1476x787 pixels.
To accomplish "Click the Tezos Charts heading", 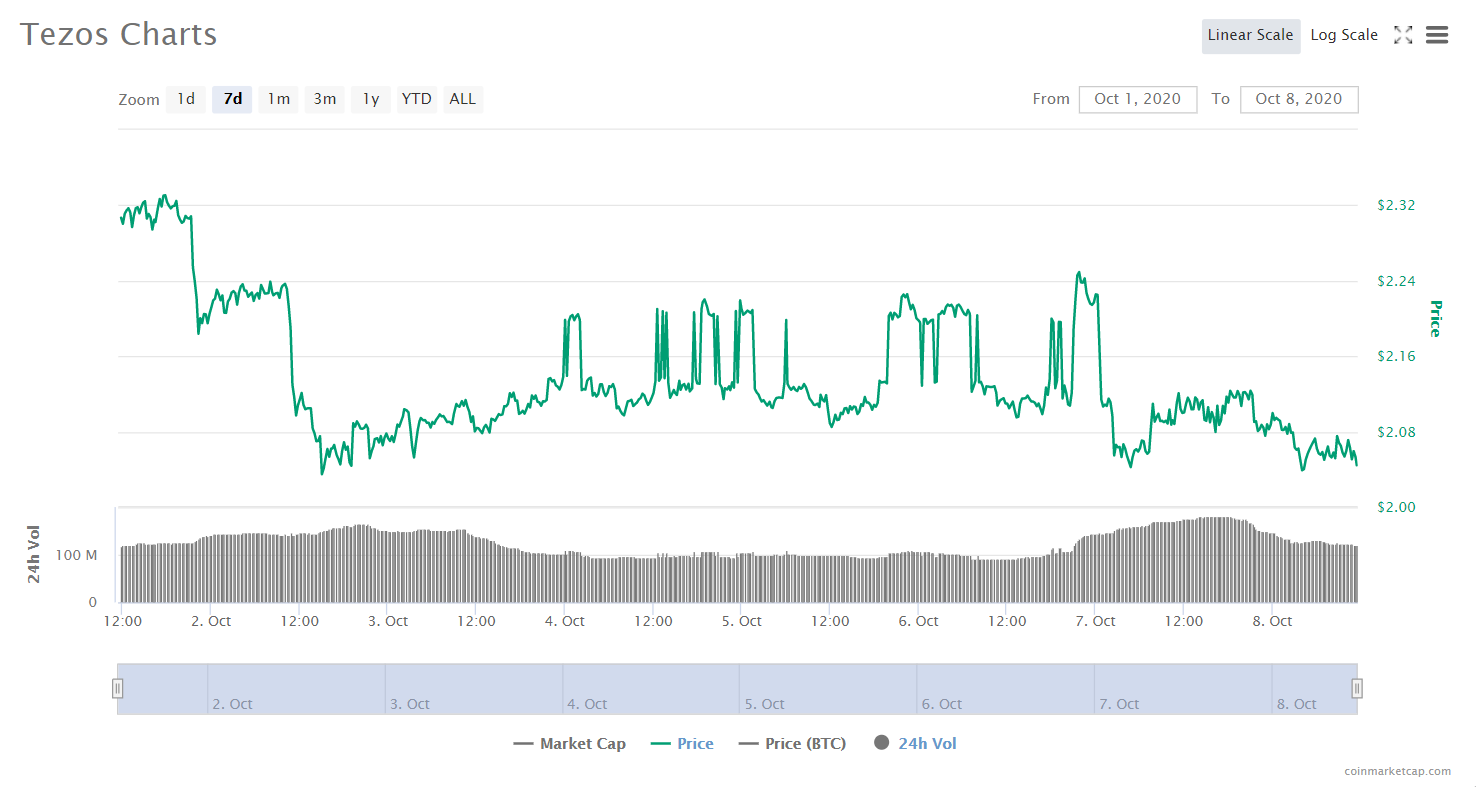I will [x=119, y=34].
